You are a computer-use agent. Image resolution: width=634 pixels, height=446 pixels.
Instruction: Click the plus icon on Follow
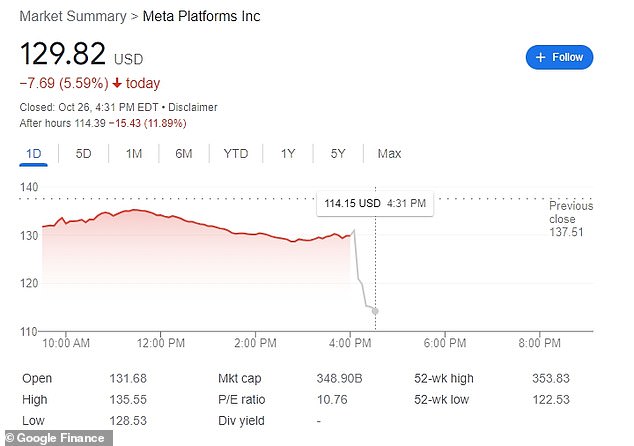point(541,57)
